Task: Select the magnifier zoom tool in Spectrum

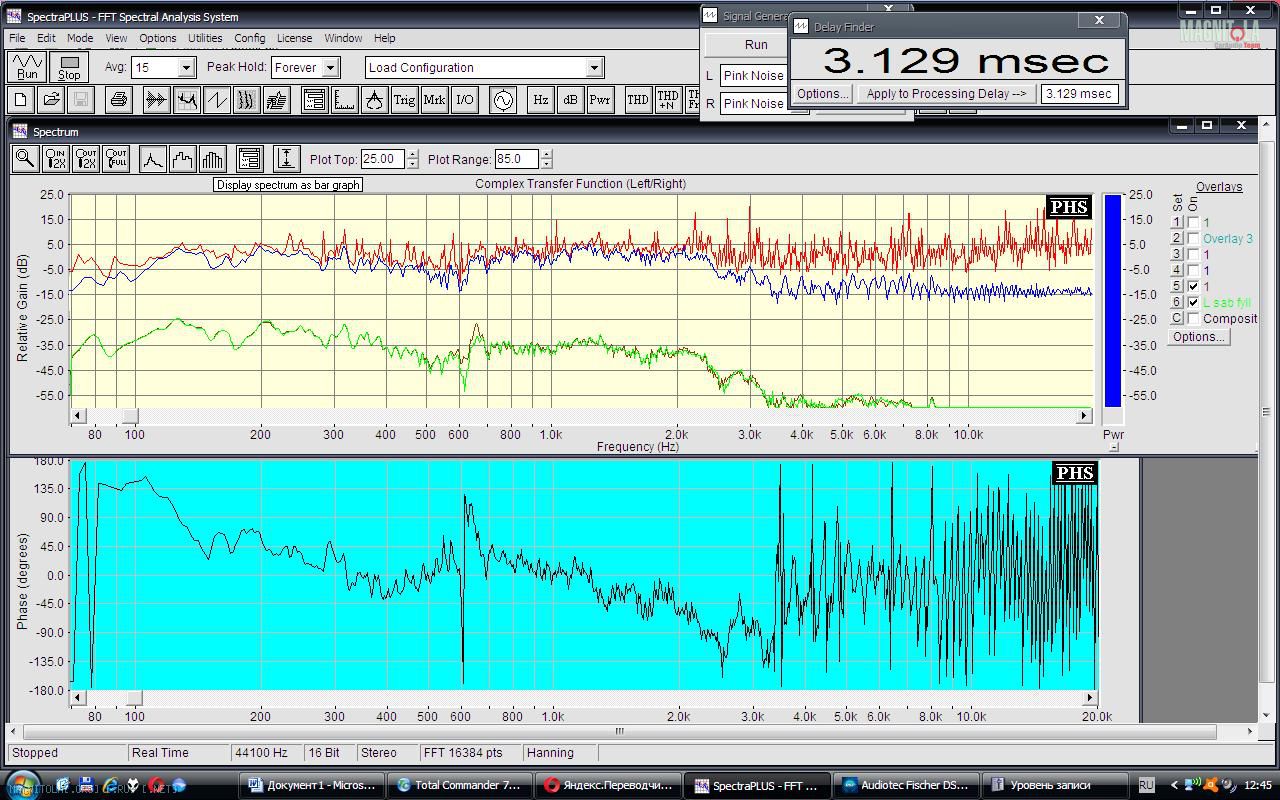Action: tap(25, 158)
